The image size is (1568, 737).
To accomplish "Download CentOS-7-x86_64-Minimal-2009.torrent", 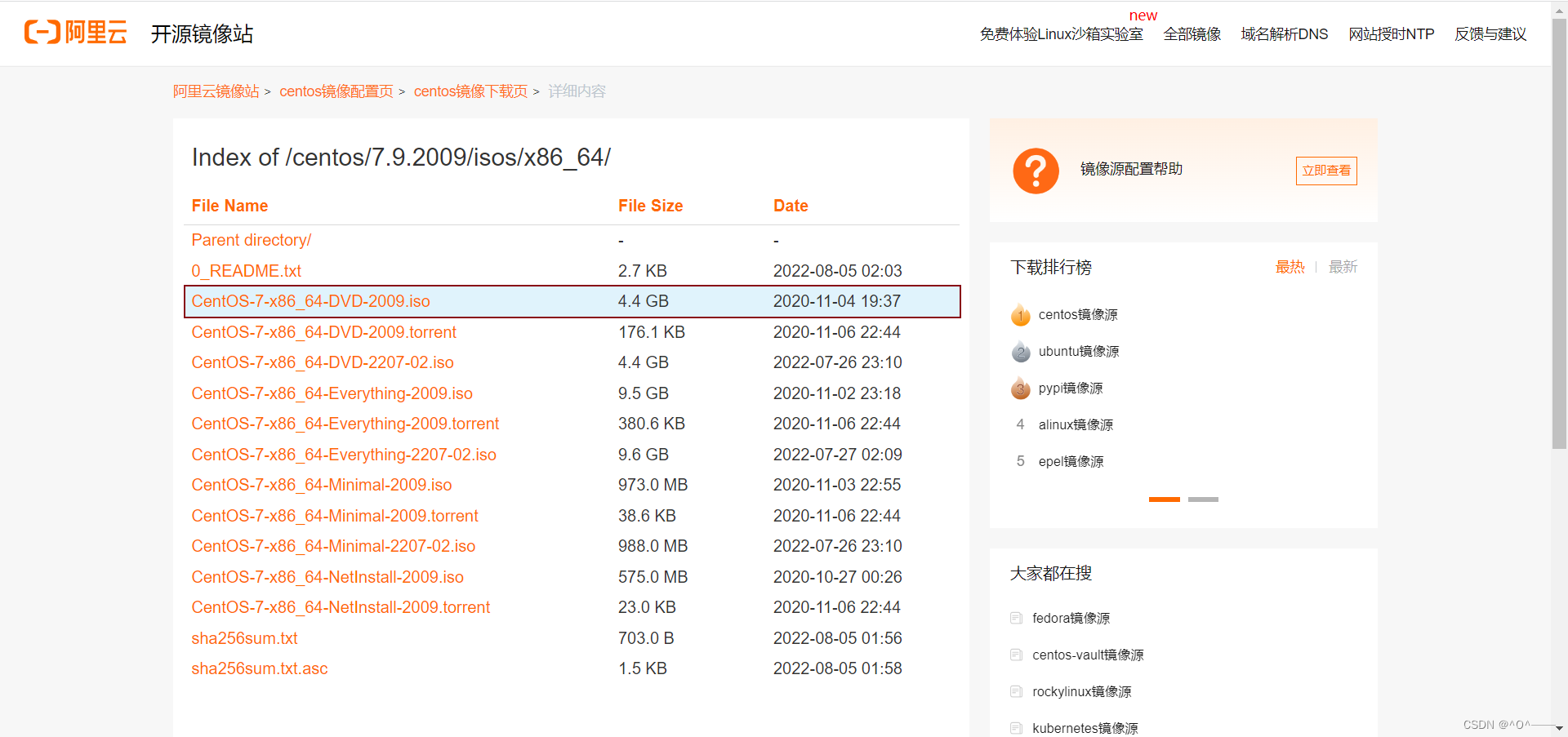I will coord(335,516).
